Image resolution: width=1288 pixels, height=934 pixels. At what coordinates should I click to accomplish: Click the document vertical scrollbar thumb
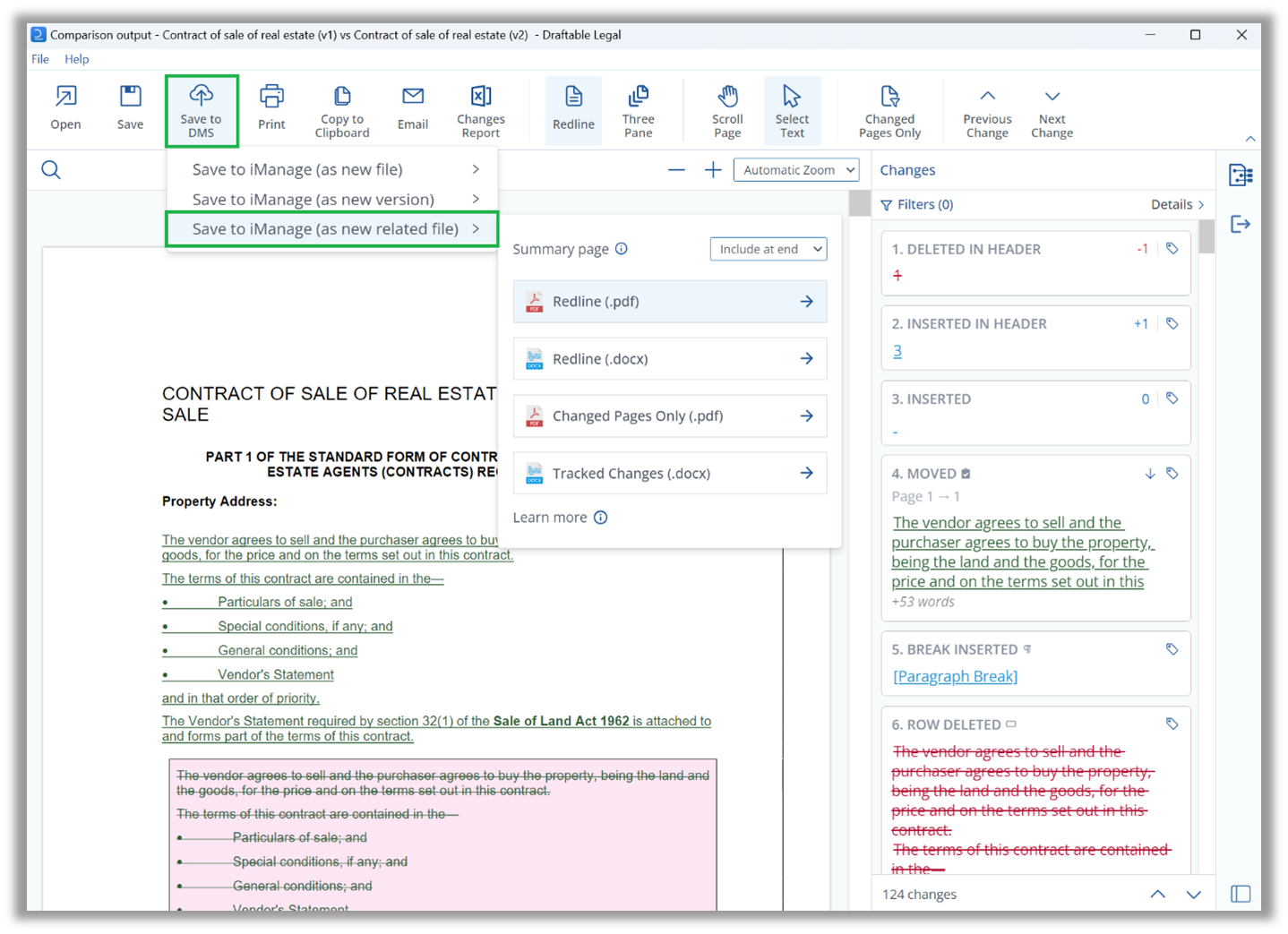pyautogui.click(x=860, y=203)
